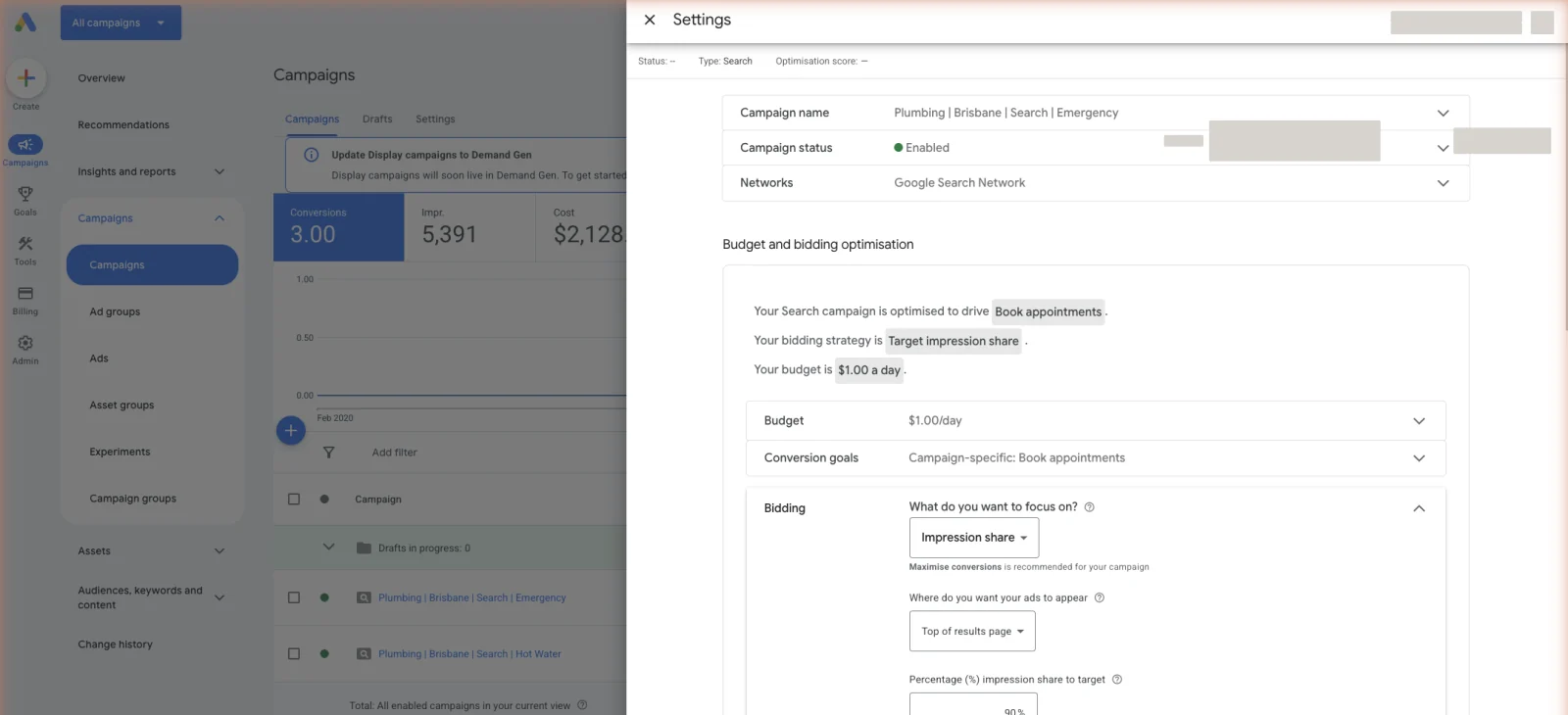This screenshot has width=1568, height=715.
Task: Expand the Networks setting row
Action: point(1443,183)
